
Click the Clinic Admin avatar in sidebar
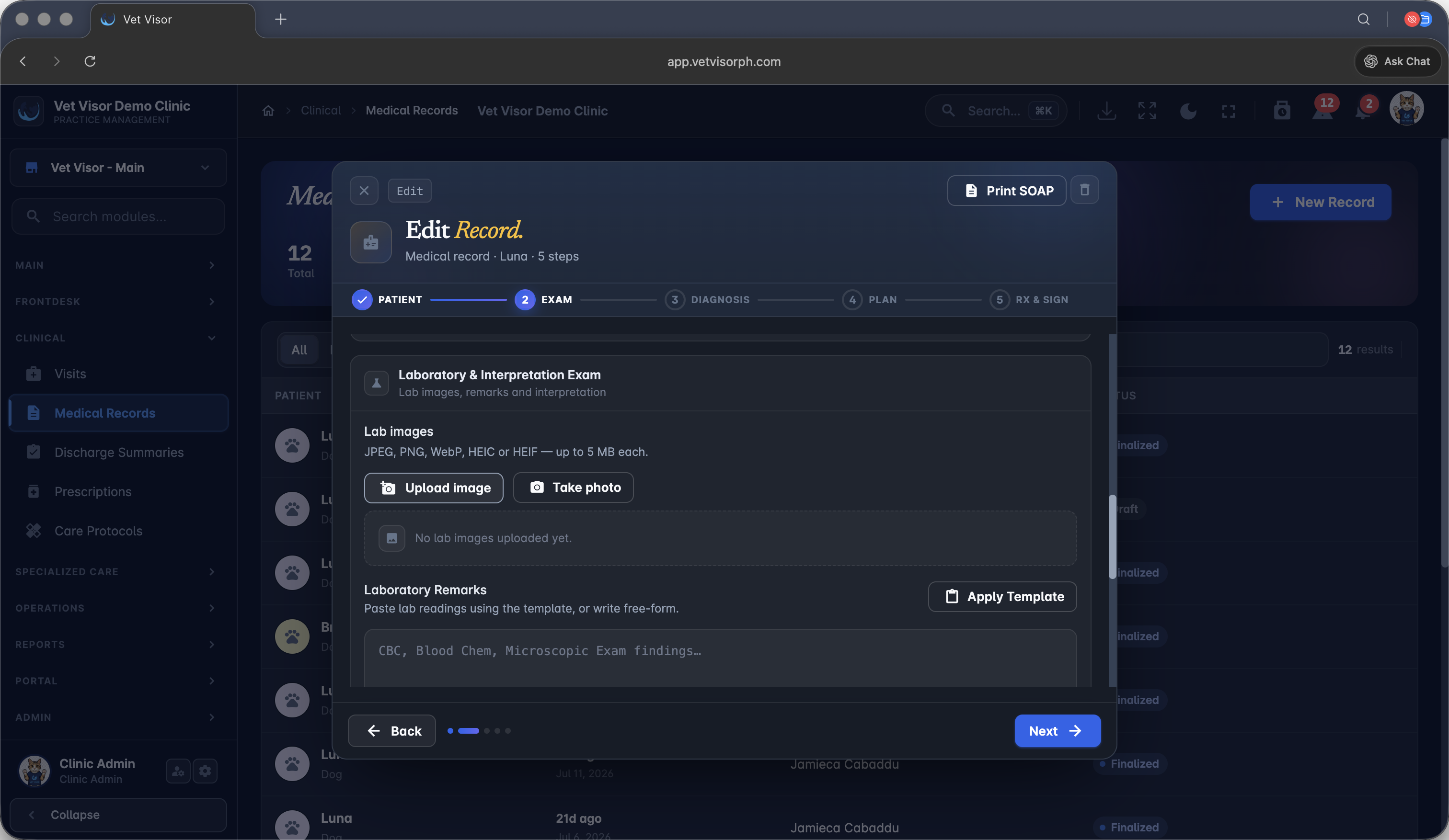(x=34, y=771)
